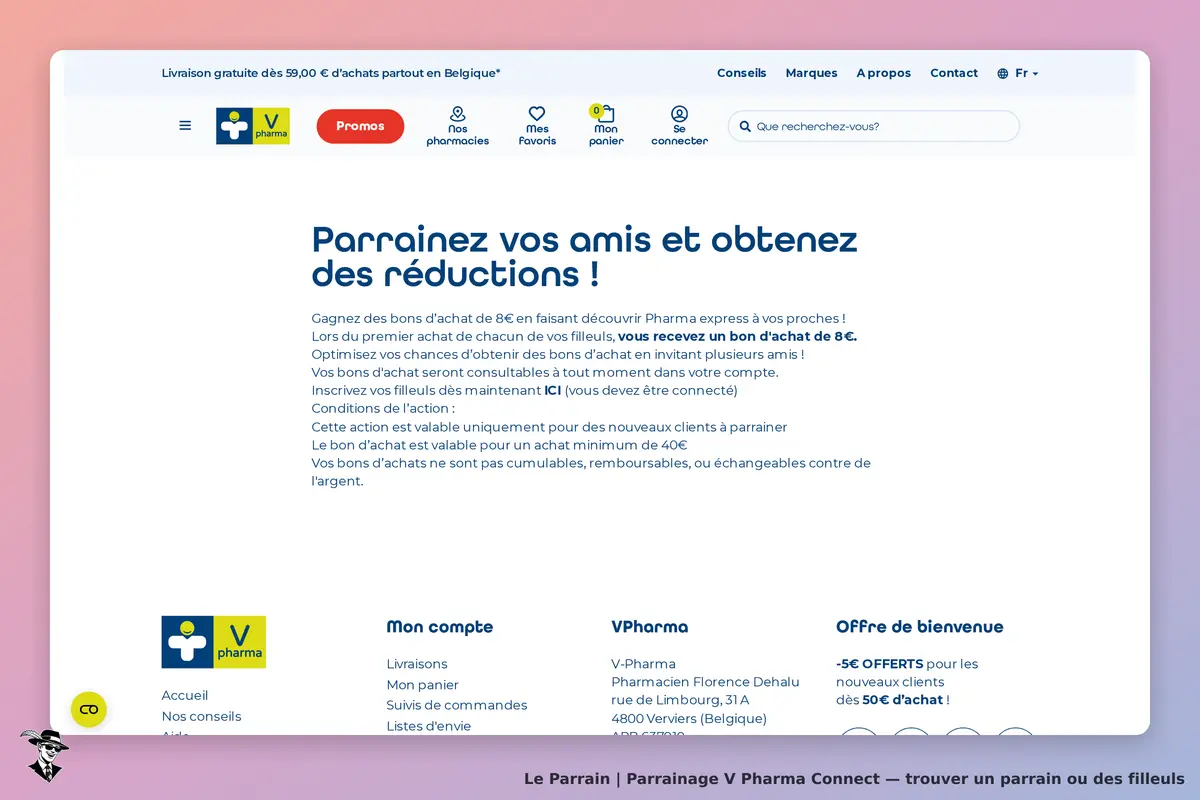
Task: Click the Mon compte footer heading
Action: [440, 627]
